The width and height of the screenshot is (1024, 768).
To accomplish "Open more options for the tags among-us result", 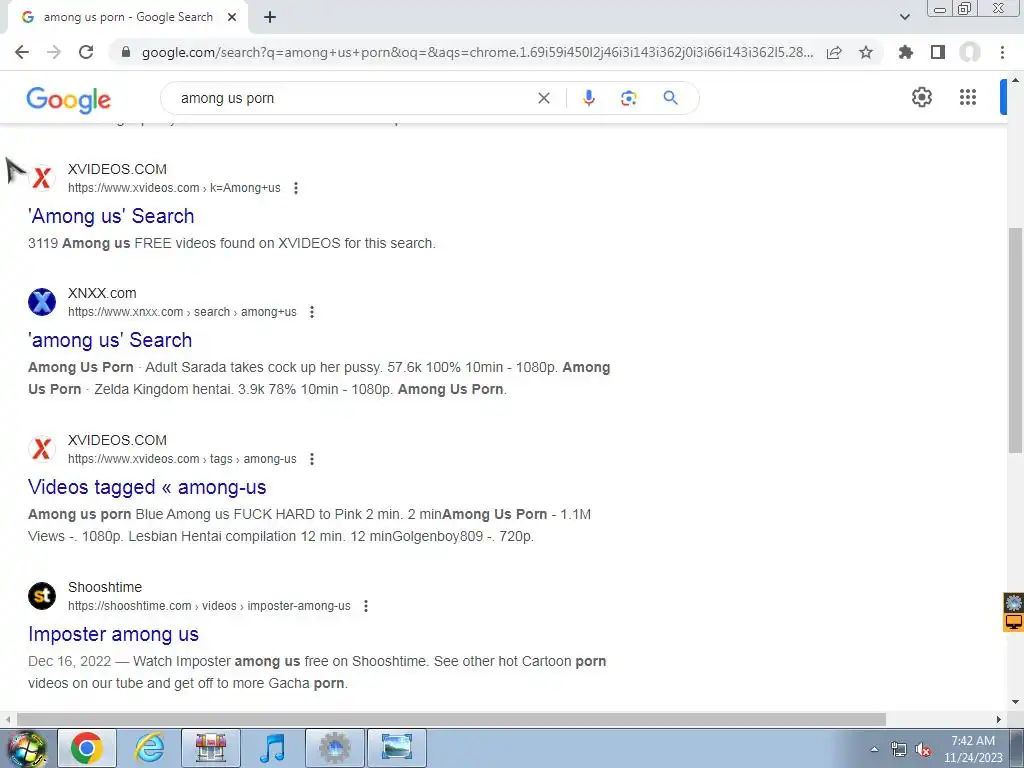I will 312,459.
